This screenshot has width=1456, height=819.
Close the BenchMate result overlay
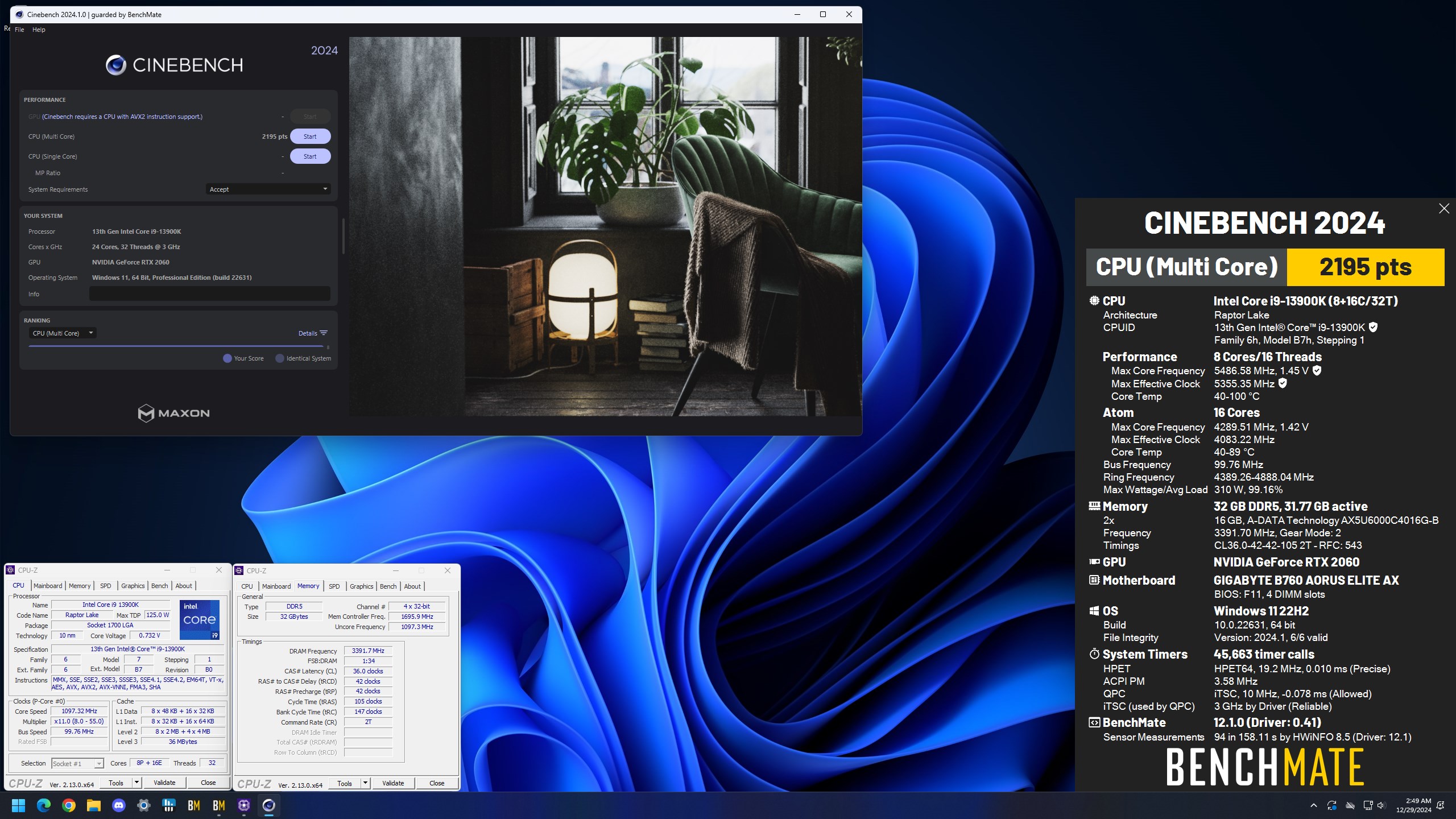[1444, 209]
